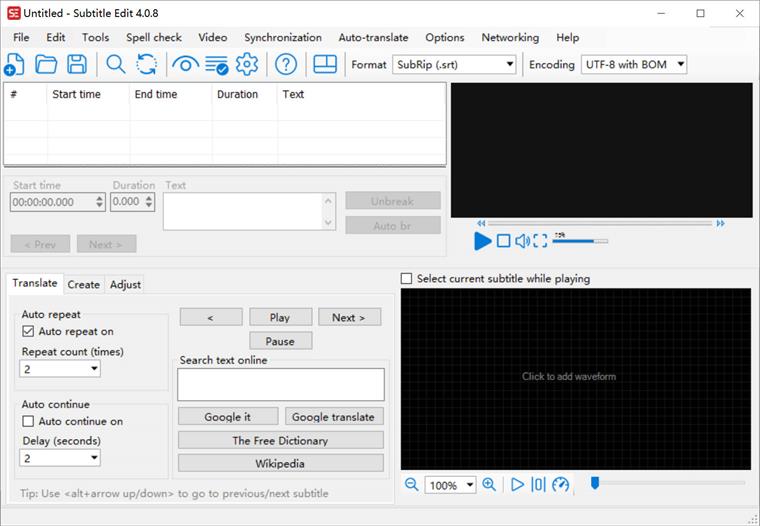Expand the Encoding UTF-8 with BOM dropdown
Screen dimensions: 760x526
[634, 65]
